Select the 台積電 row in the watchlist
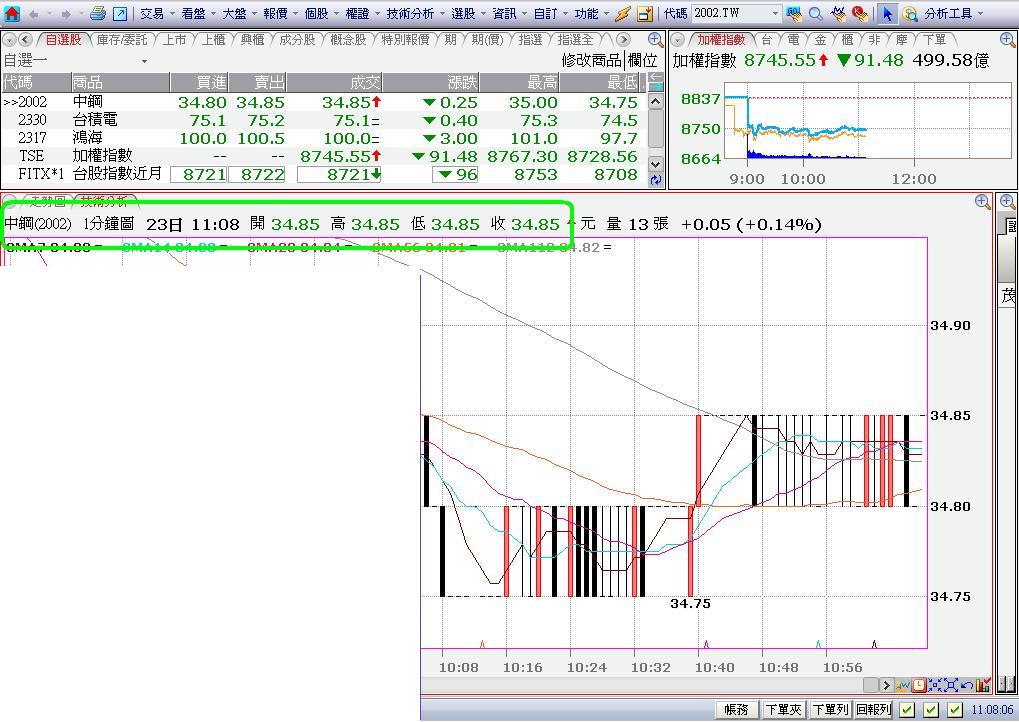The height and width of the screenshot is (722, 1019). [324, 120]
